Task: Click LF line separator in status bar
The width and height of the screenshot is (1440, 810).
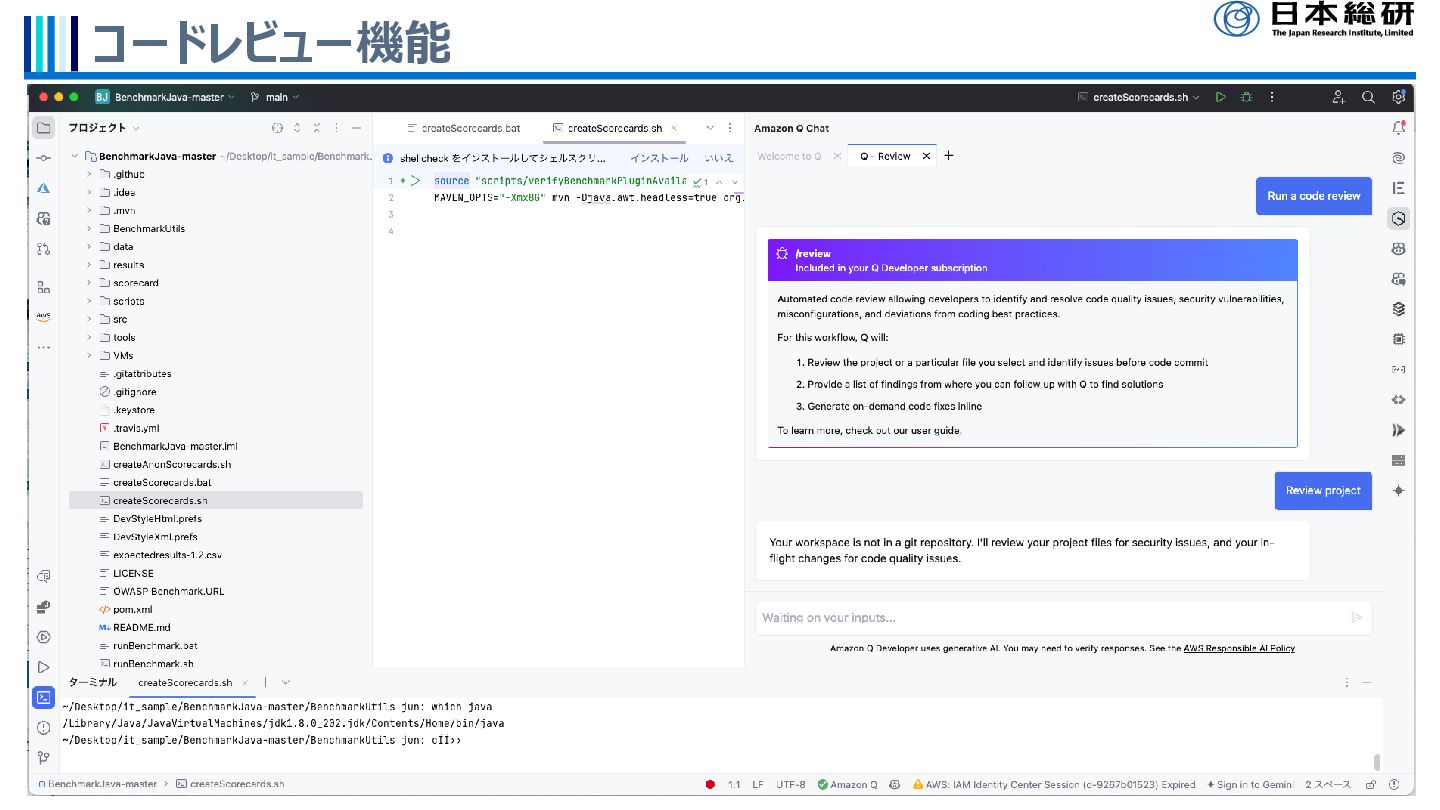Action: [758, 785]
